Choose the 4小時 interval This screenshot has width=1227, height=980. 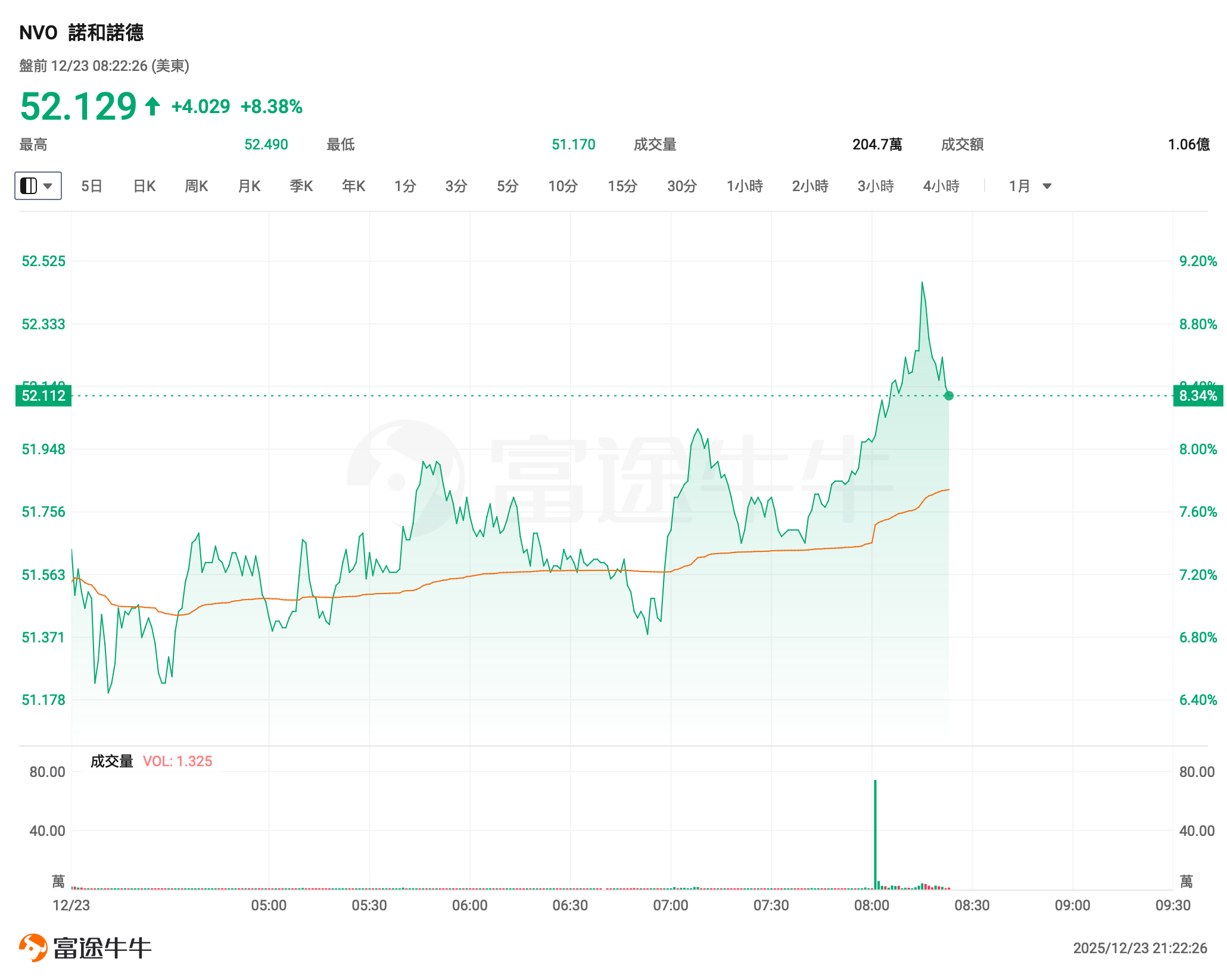[x=941, y=186]
